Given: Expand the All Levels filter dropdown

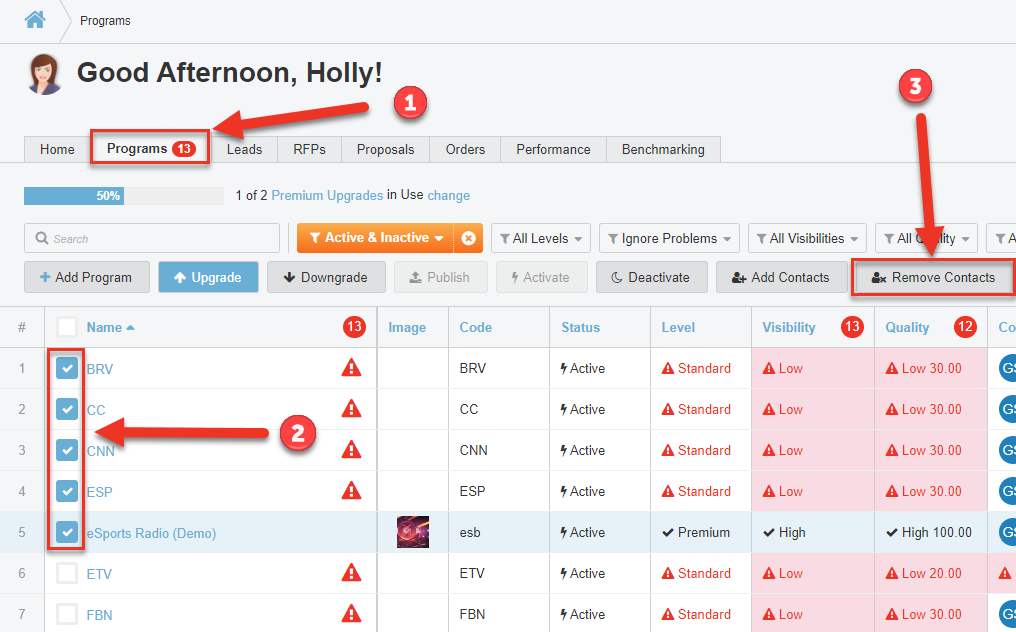Looking at the screenshot, I should tap(540, 239).
